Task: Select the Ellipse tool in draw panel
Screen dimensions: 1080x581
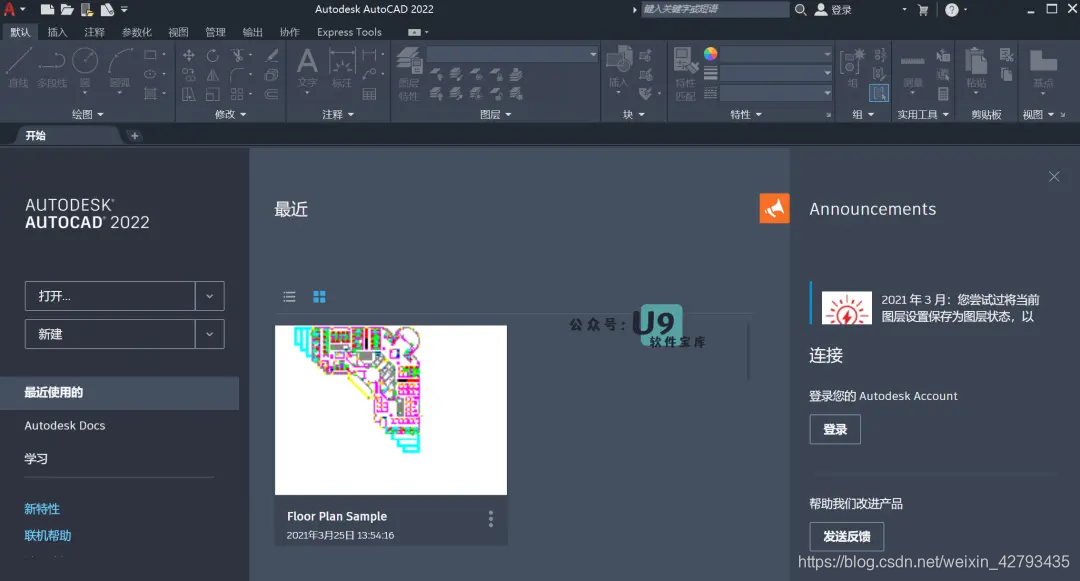Action: pos(150,74)
